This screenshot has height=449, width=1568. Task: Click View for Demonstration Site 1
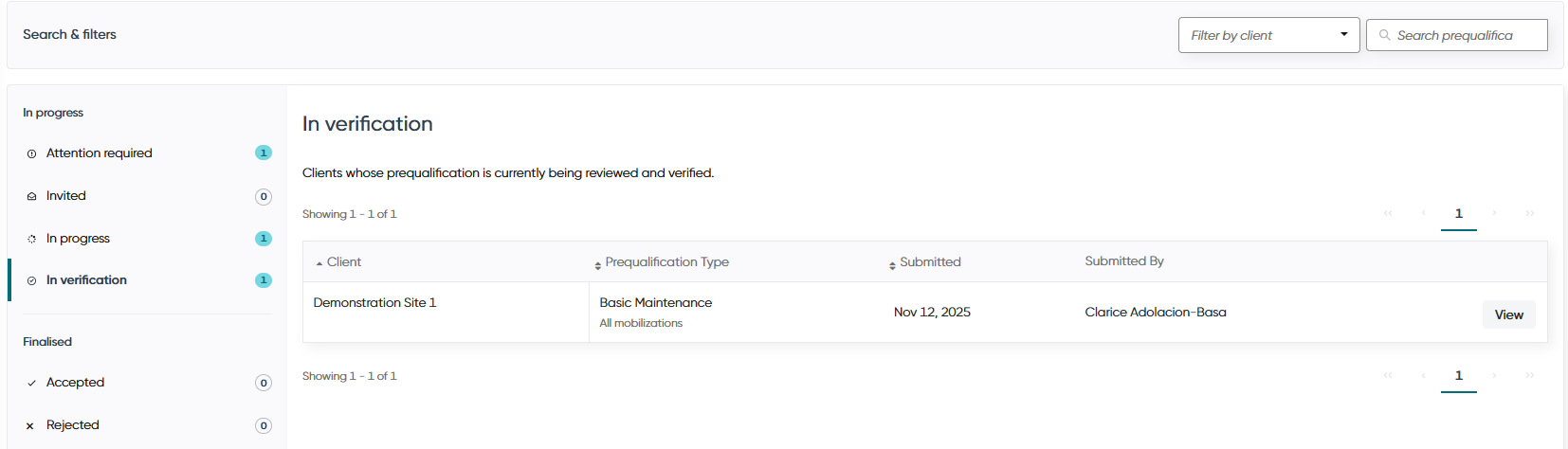pos(1508,314)
